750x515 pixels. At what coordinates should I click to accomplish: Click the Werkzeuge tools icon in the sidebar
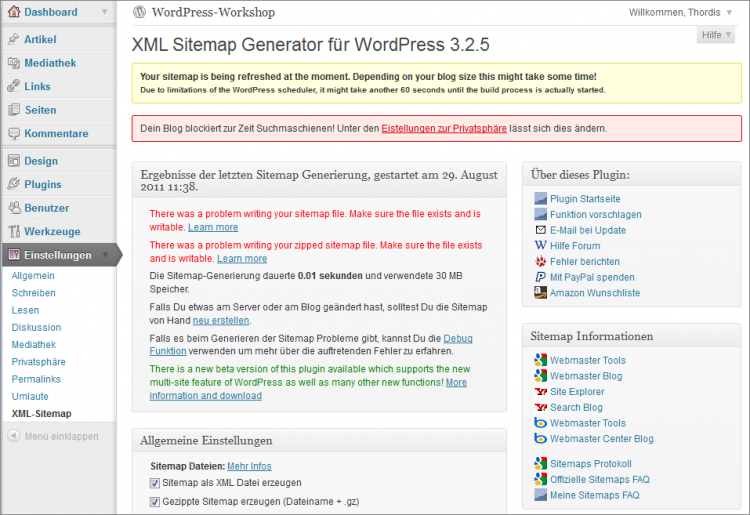tap(13, 231)
